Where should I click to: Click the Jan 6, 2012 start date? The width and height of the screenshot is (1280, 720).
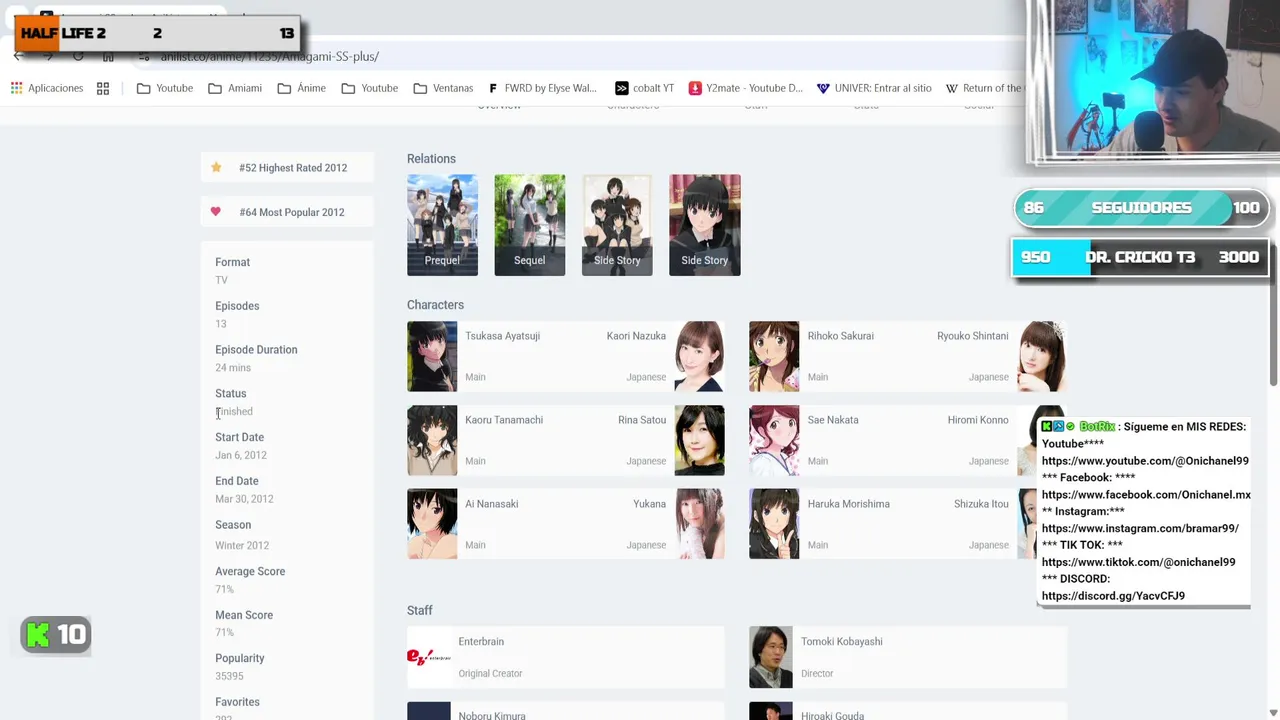pyautogui.click(x=241, y=455)
